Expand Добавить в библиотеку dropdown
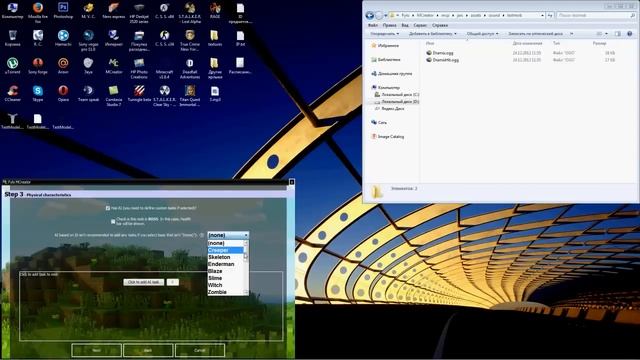 coord(433,33)
